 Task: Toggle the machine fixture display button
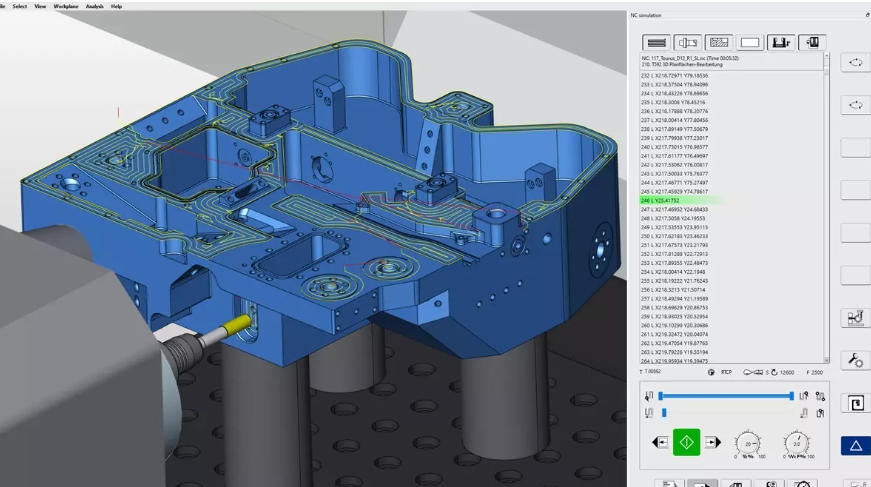(782, 43)
